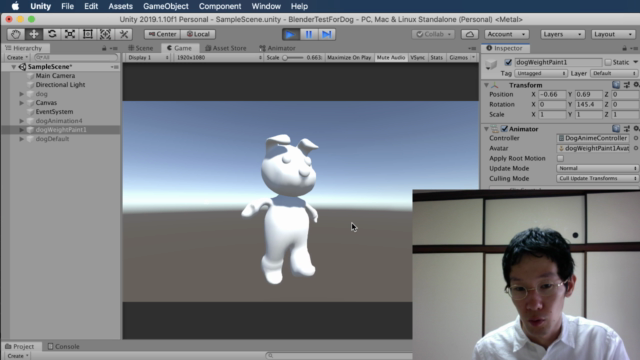Click the Inspector panel lock icon
Image resolution: width=640 pixels, height=360 pixels.
pos(624,48)
